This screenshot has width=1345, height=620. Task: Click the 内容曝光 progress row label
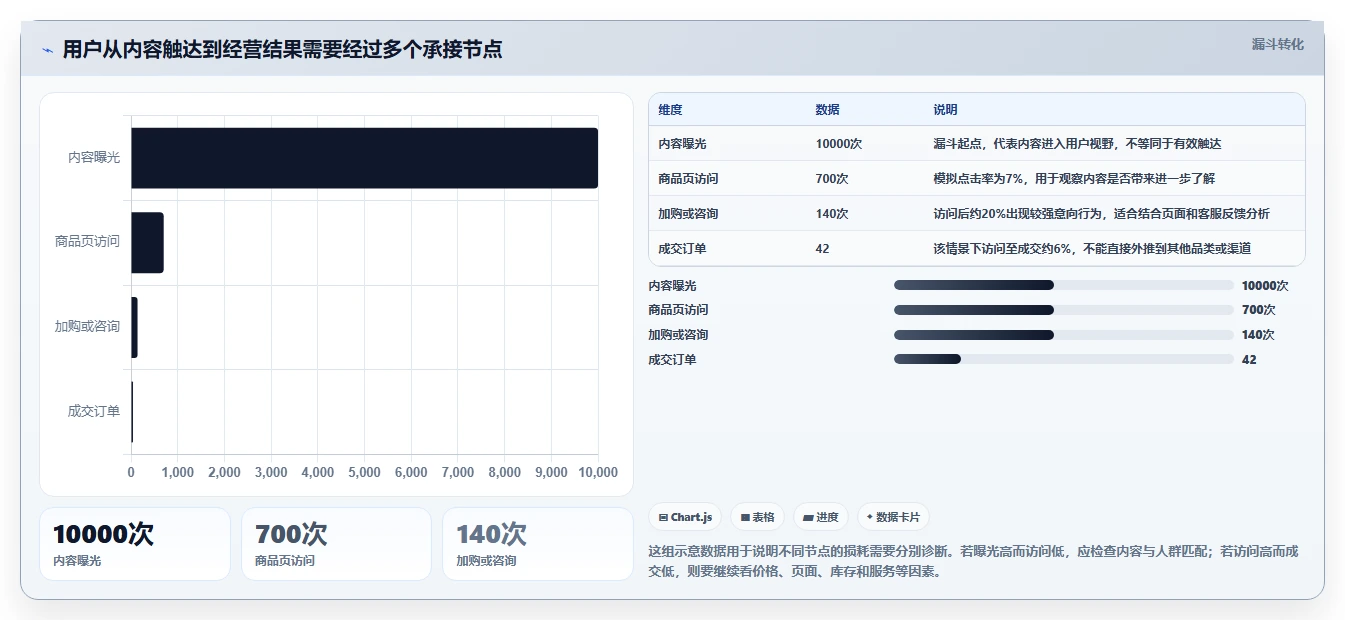coord(672,286)
